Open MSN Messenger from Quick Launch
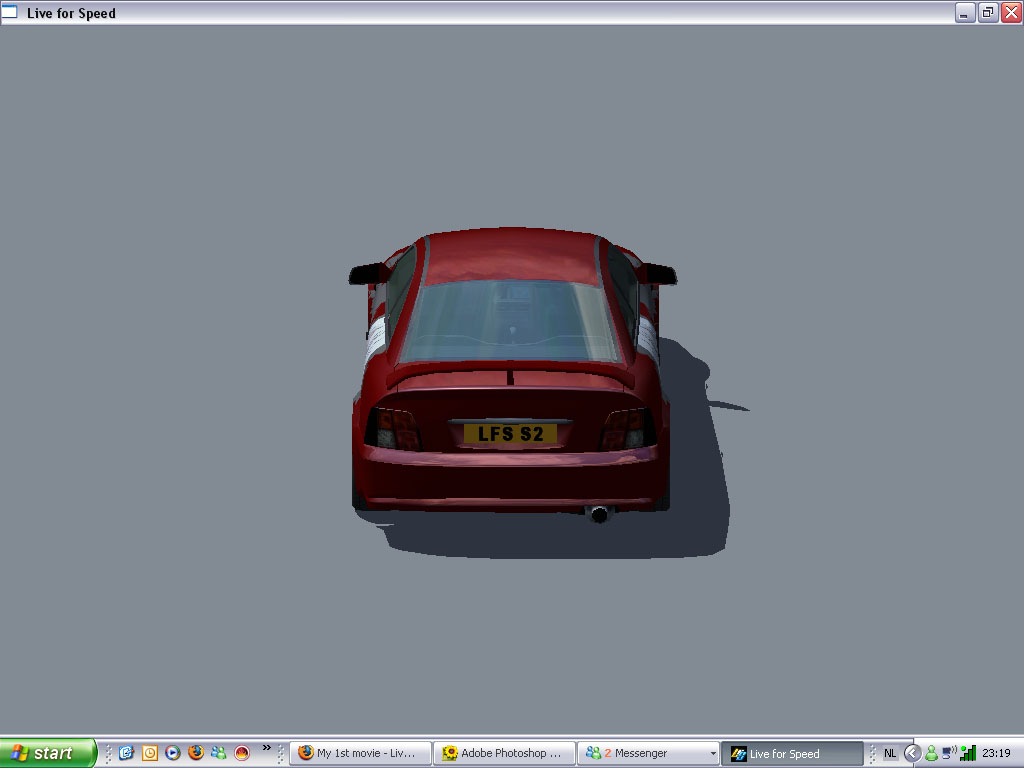This screenshot has height=768, width=1024. tap(219, 753)
